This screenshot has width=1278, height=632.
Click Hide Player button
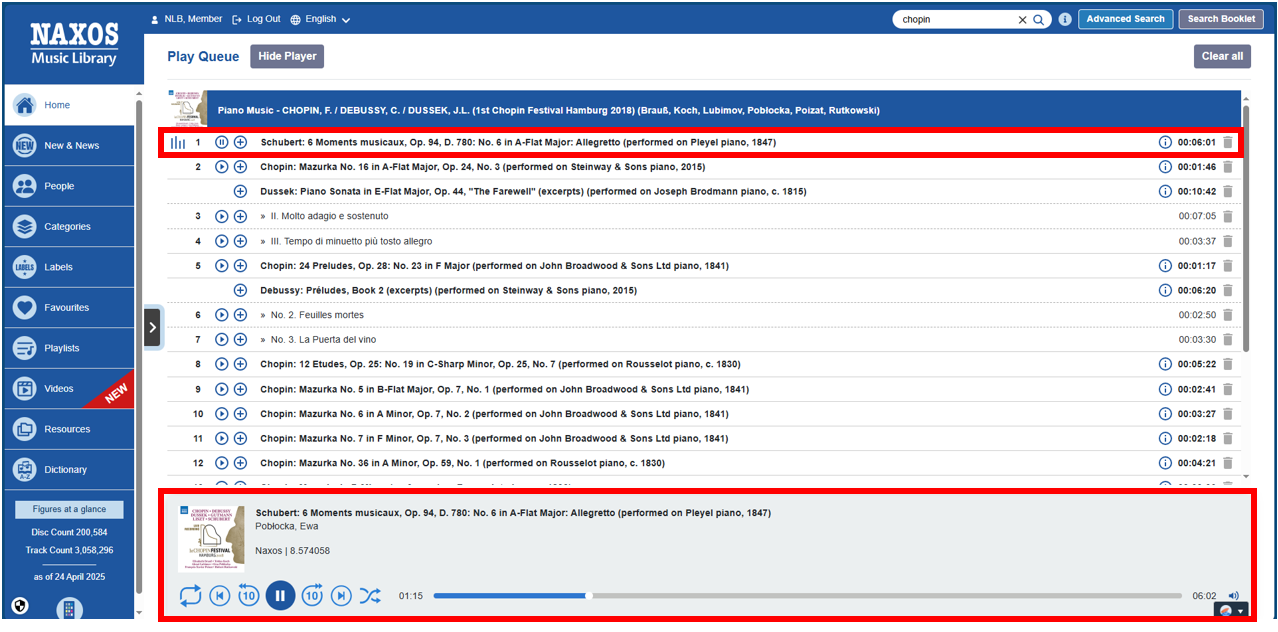click(x=287, y=56)
